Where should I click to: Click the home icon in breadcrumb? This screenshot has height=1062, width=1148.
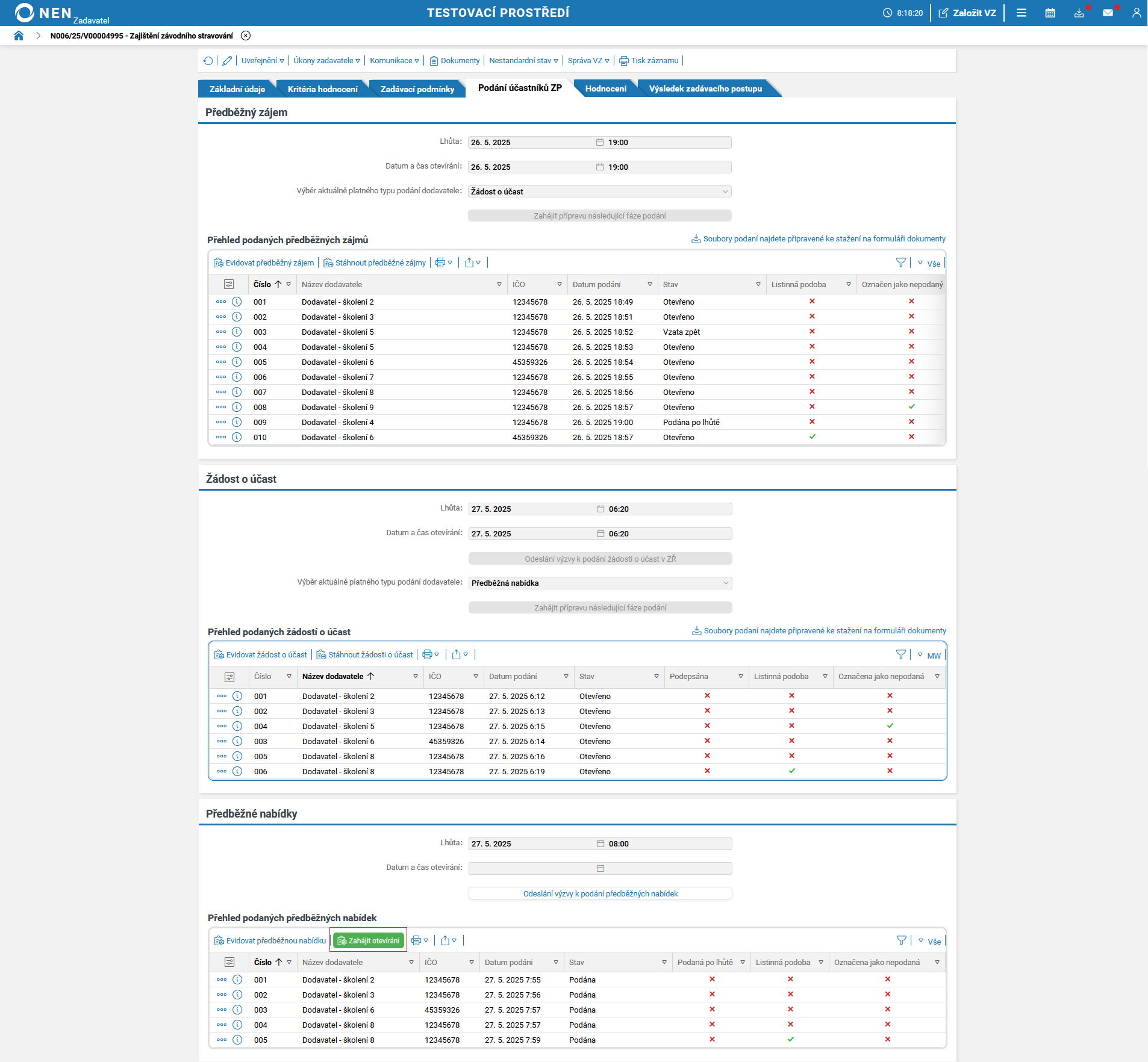pyautogui.click(x=19, y=36)
